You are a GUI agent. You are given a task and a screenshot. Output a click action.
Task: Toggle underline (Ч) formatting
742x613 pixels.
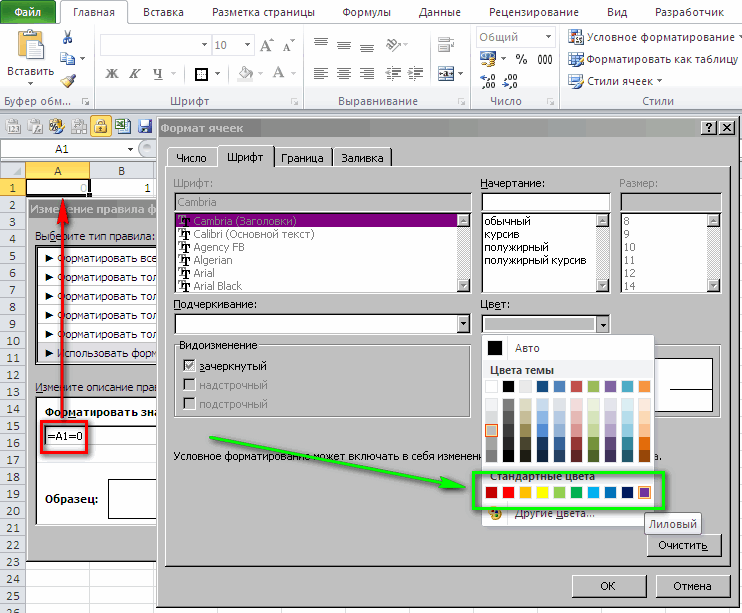click(158, 73)
